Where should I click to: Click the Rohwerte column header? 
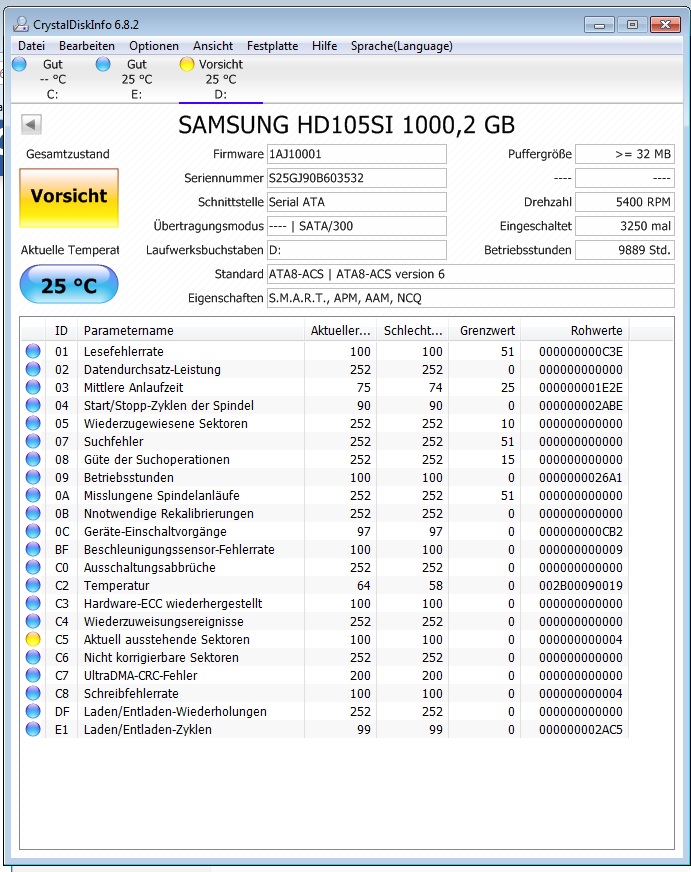tap(575, 330)
